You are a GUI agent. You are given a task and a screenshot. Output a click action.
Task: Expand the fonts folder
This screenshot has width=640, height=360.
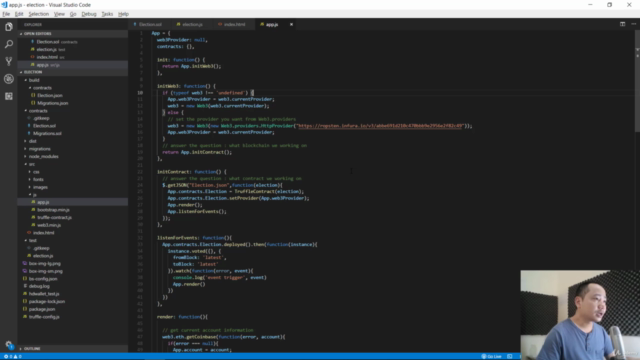pos(73,180)
